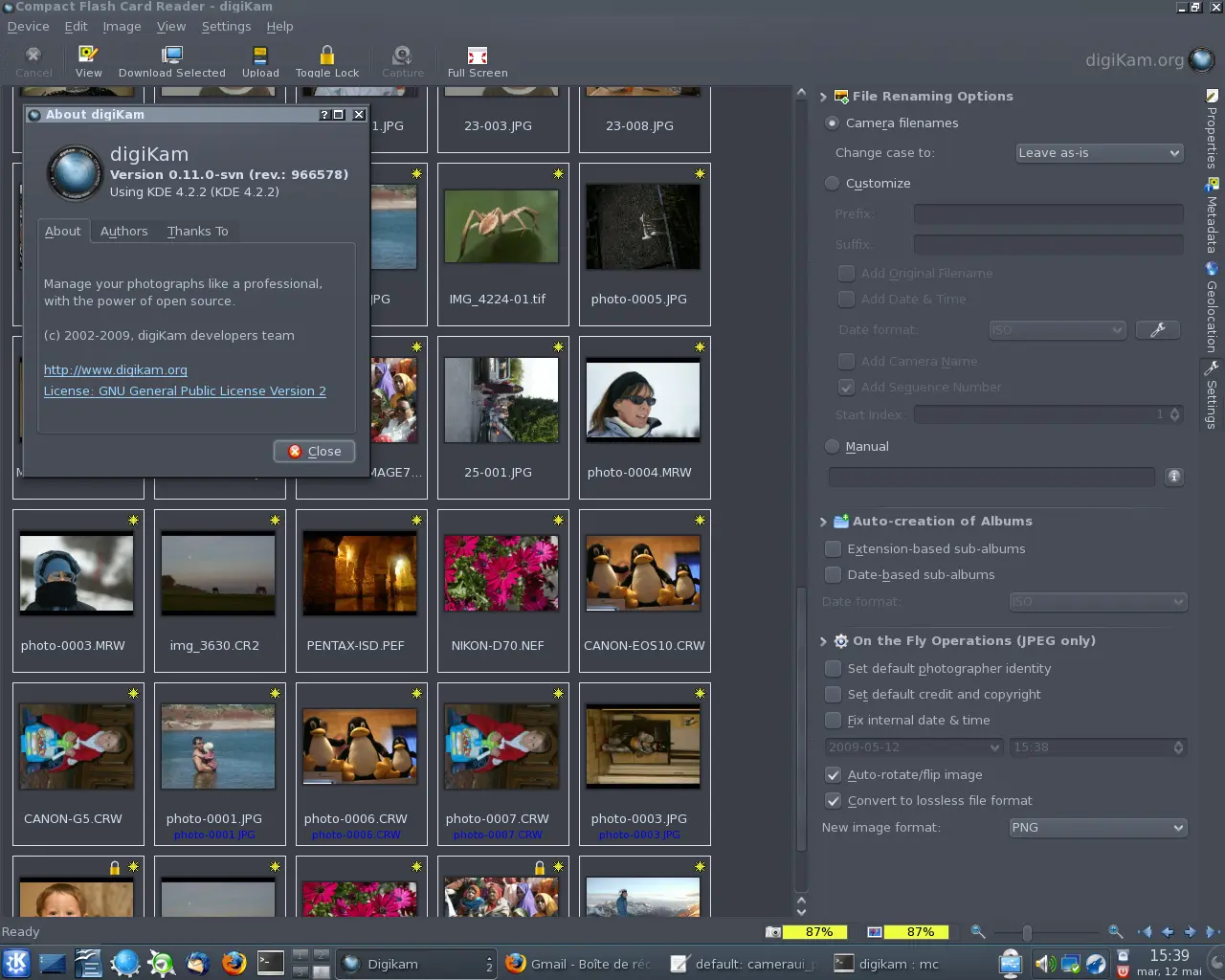Open the GNU General Public License link

pos(184,390)
